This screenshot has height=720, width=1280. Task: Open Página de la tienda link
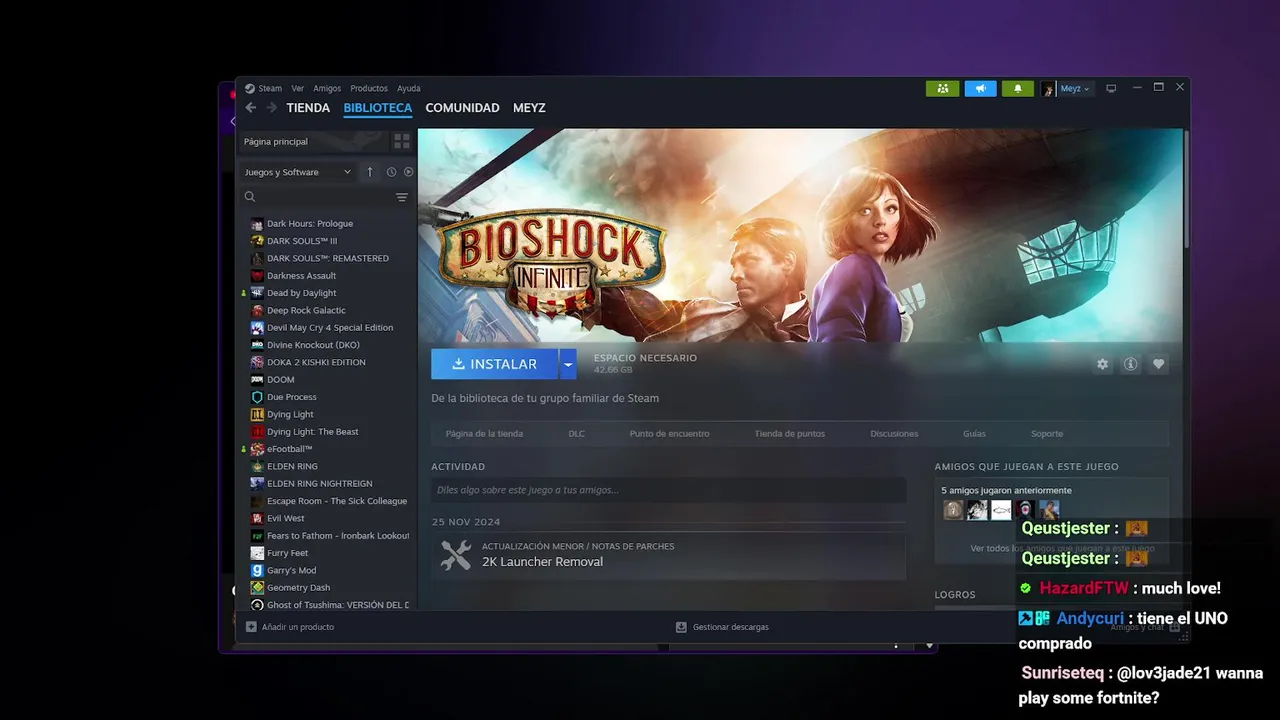[x=484, y=434]
